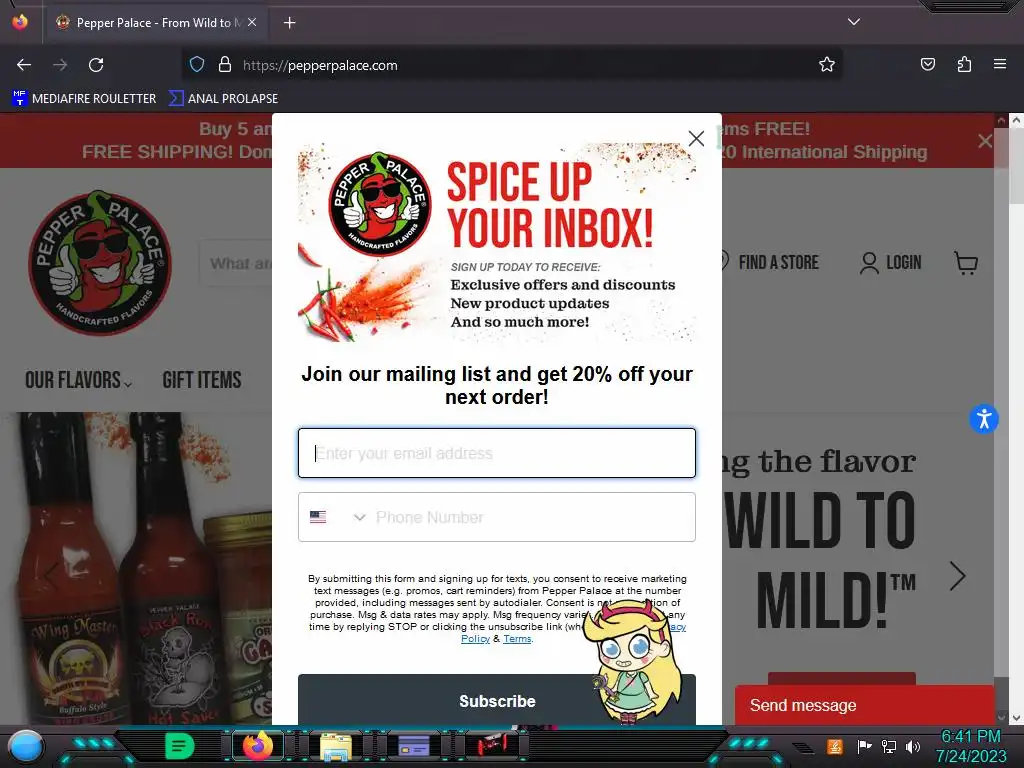This screenshot has height=768, width=1024.
Task: Go to previous carousel slide arrow
Action: (52, 576)
